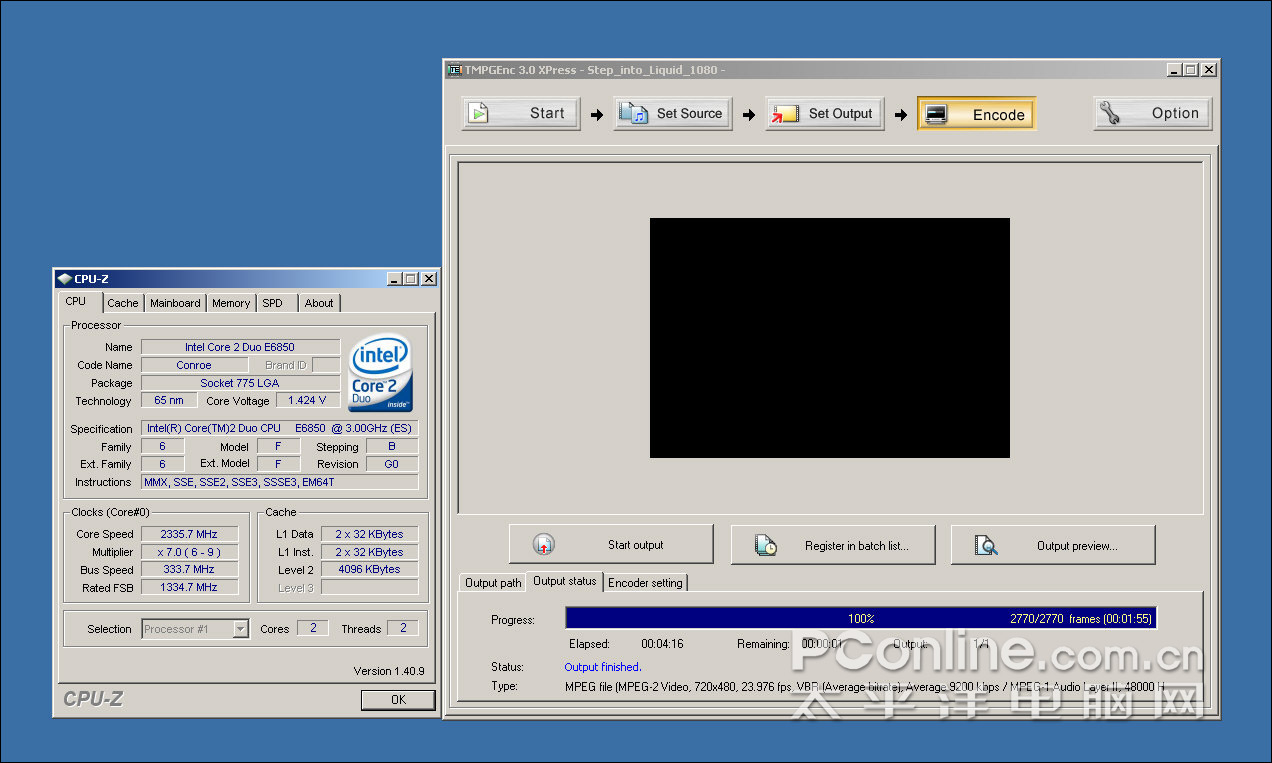This screenshot has width=1272, height=763.
Task: Click the Start output button
Action: 611,545
